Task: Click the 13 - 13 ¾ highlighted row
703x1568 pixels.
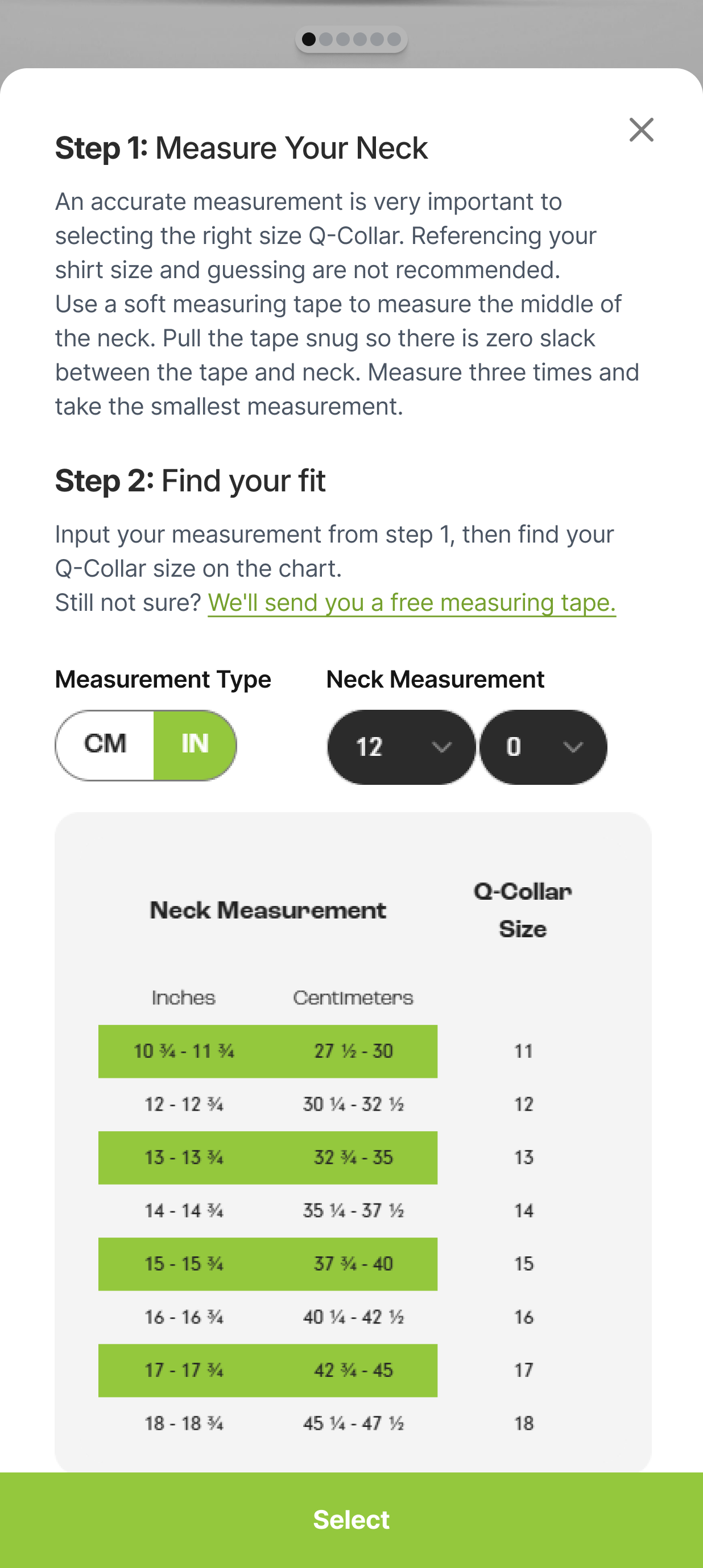Action: coord(268,1157)
